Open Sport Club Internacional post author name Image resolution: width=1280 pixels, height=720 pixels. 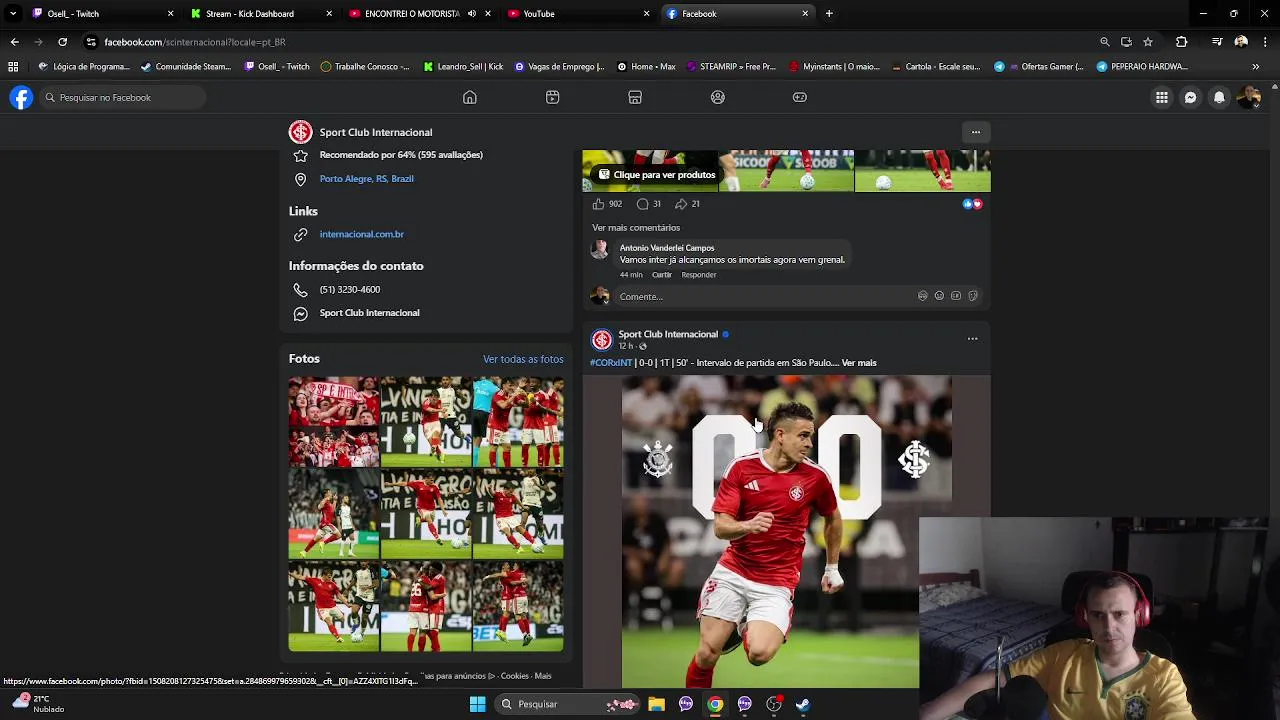[668, 334]
